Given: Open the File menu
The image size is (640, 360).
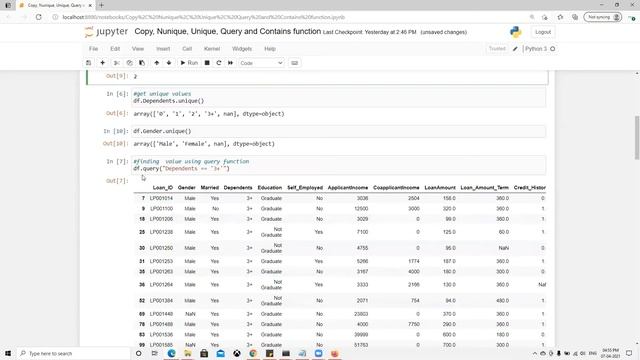Looking at the screenshot, I should click(x=93, y=49).
